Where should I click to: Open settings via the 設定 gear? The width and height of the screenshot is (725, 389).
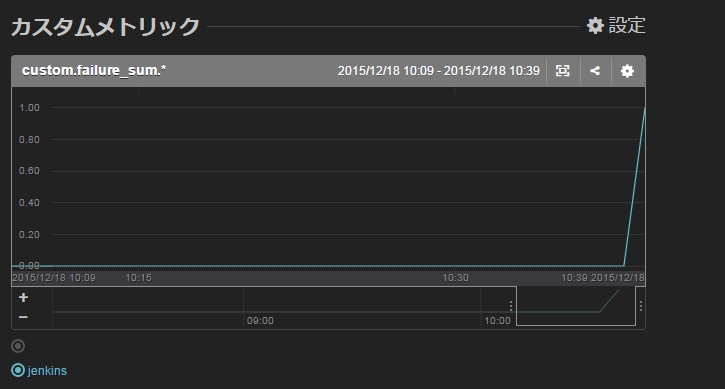pyautogui.click(x=616, y=25)
